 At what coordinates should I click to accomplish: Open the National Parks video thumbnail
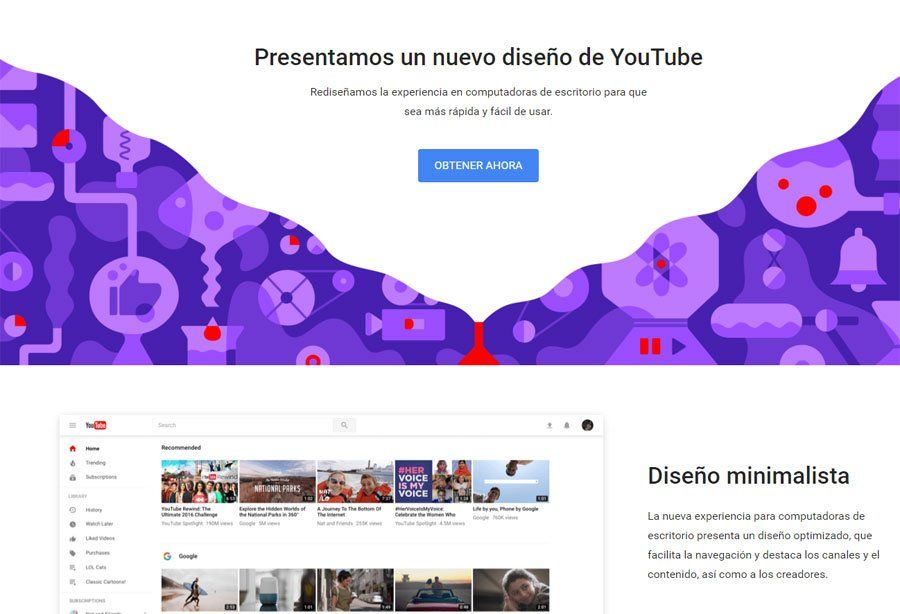pos(277,481)
